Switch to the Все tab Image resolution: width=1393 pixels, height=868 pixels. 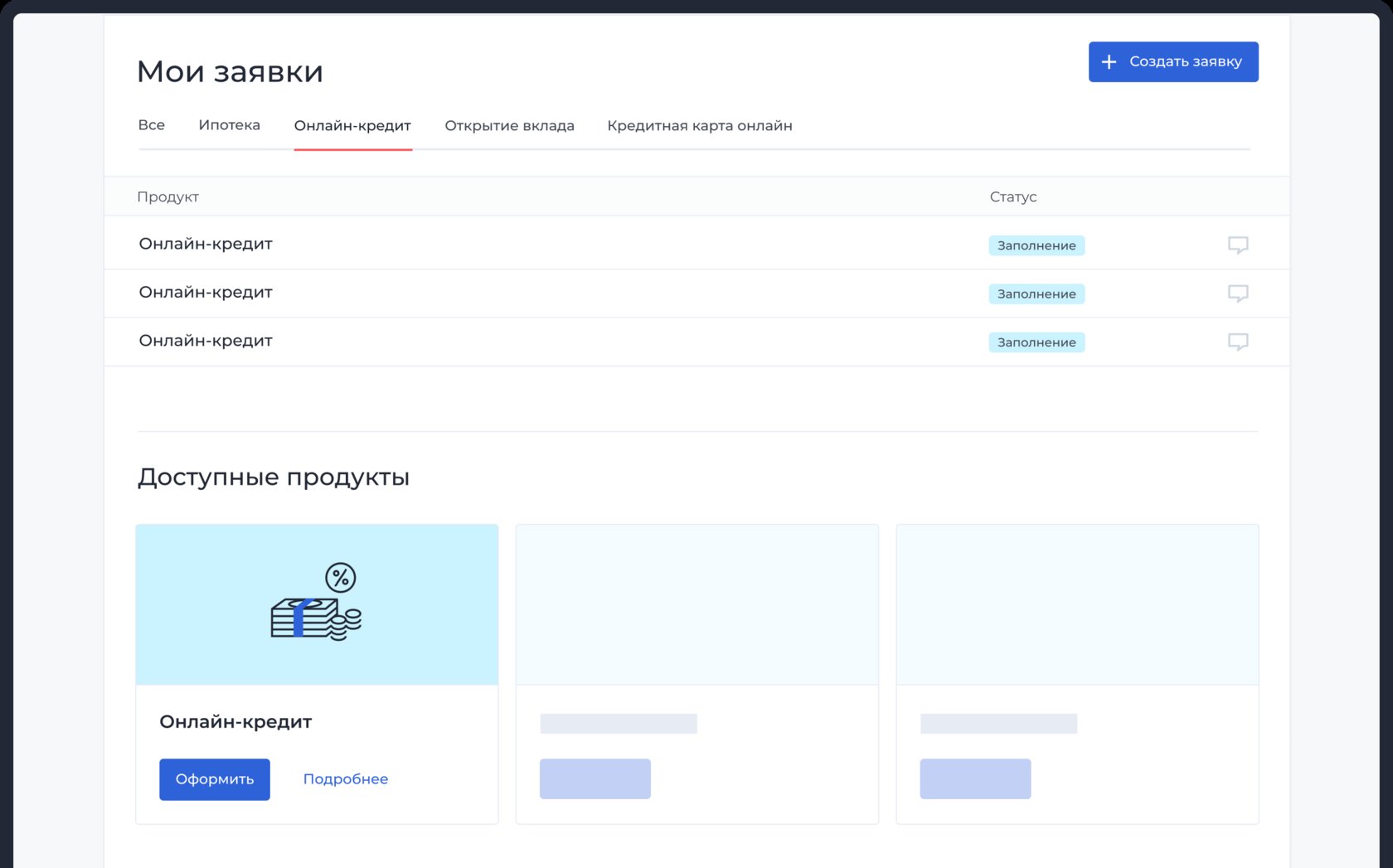click(x=151, y=125)
